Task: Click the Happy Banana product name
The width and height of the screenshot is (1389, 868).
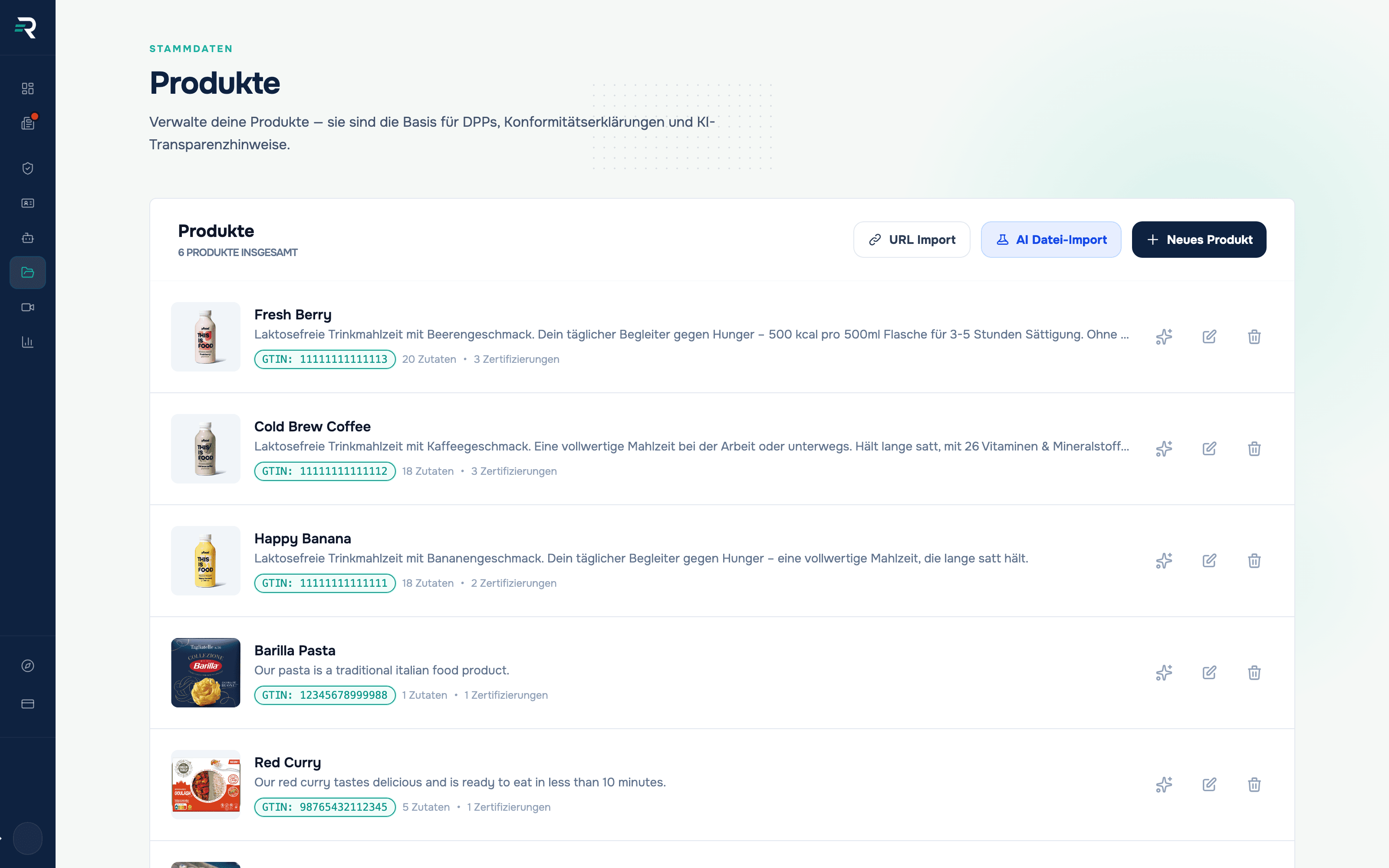Action: tap(303, 539)
